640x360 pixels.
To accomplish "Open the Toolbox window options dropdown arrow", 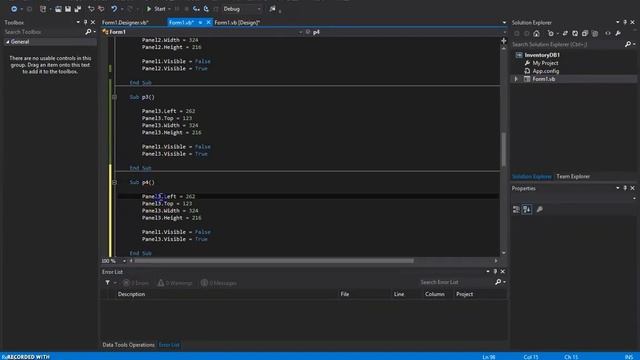I will (x=78, y=22).
